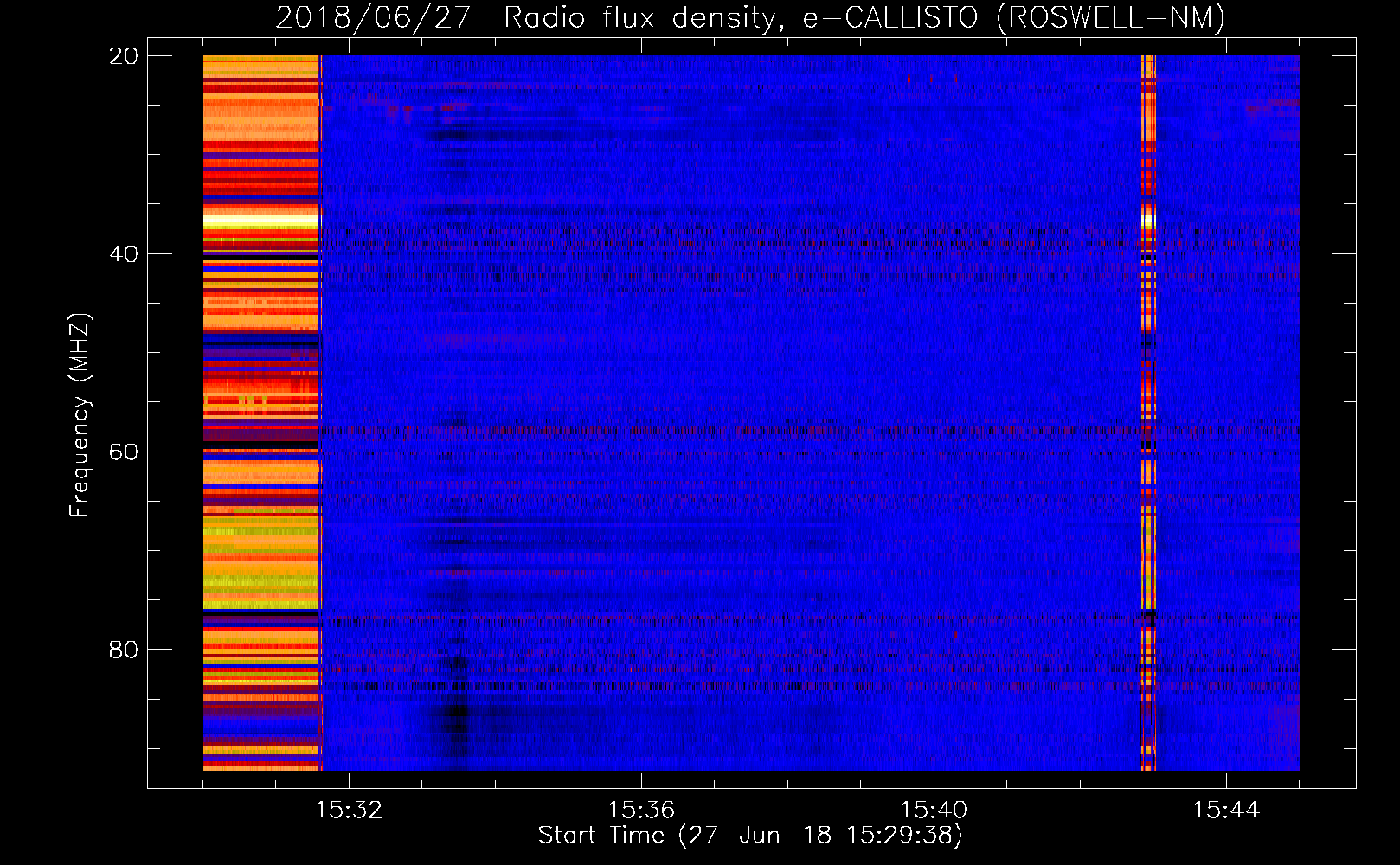The image size is (1400, 865).
Task: Click the 15:32 time tick label
Action: pos(349,811)
